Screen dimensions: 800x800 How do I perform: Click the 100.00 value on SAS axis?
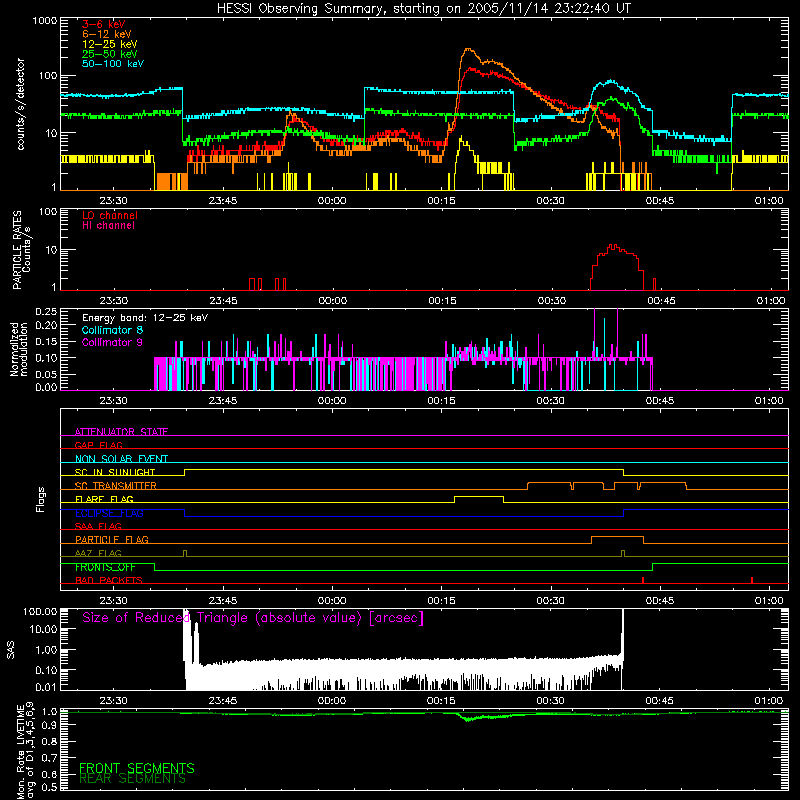(40, 612)
